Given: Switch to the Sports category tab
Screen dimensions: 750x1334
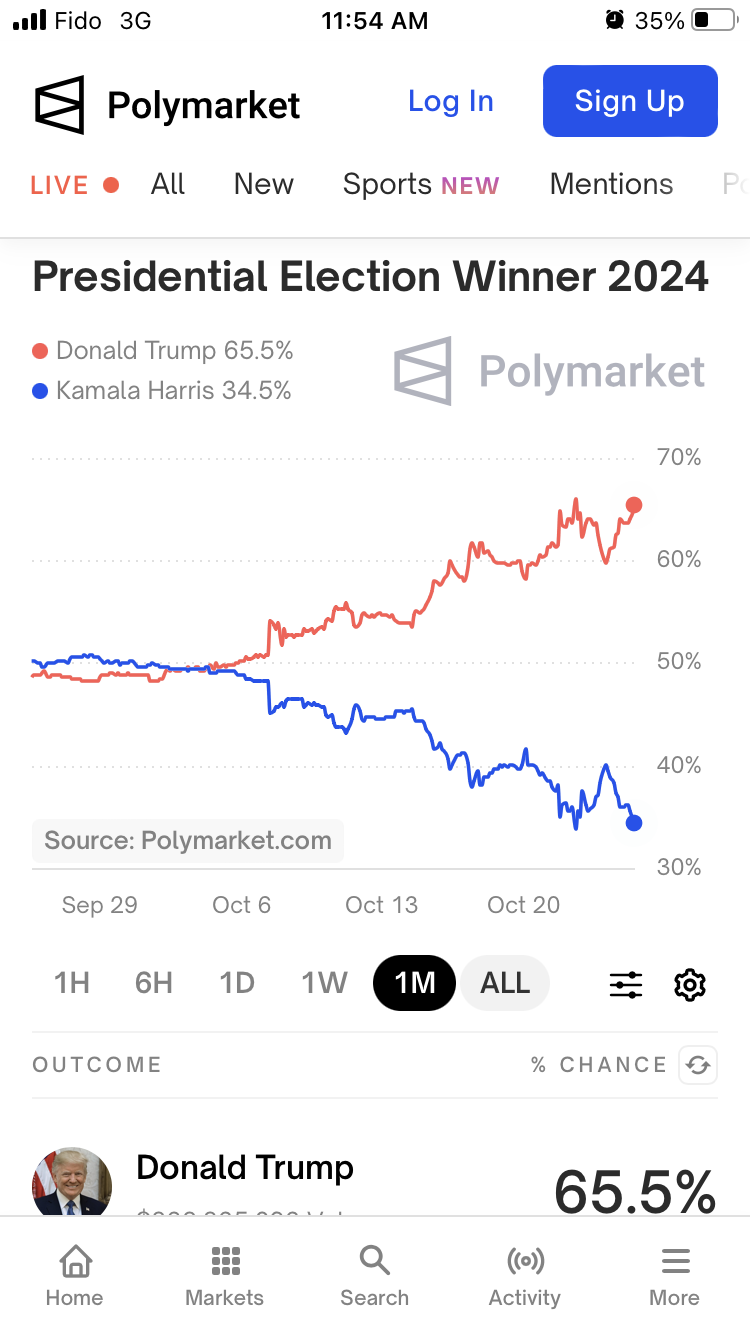Looking at the screenshot, I should coord(420,185).
